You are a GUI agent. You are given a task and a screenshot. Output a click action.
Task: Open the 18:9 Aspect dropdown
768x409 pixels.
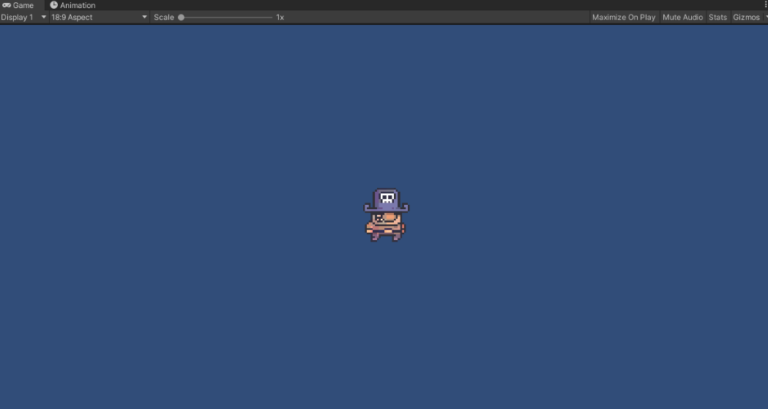[x=99, y=17]
